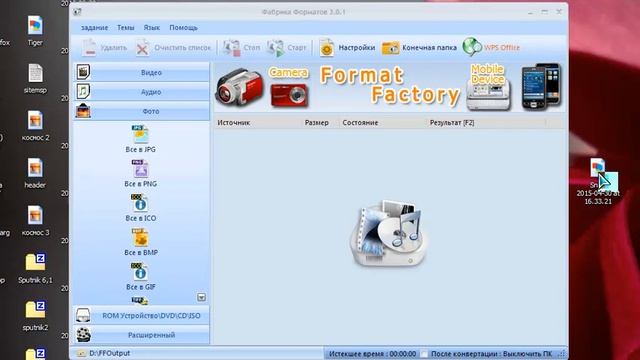Viewport: 640px width, 360px height.
Task: Expand ROM Устройство\DVD\CD\ISO category
Action: pos(141,316)
